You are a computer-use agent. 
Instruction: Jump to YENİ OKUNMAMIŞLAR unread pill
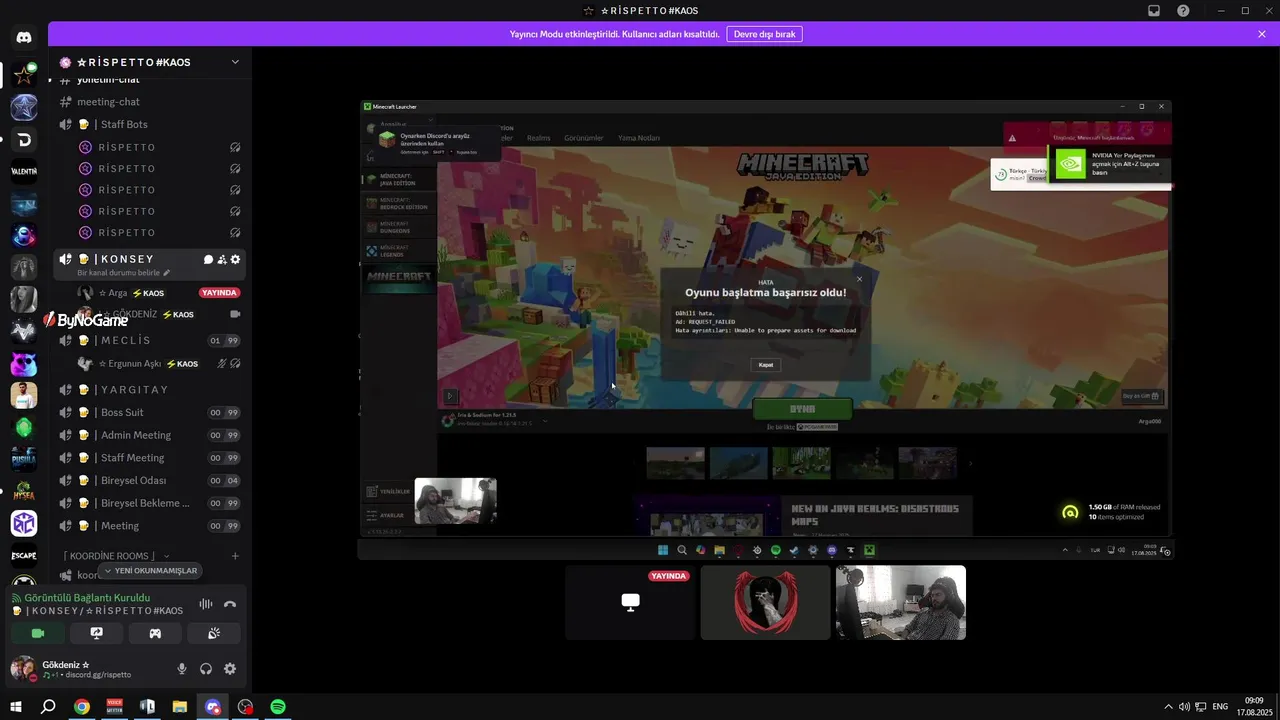pos(150,570)
